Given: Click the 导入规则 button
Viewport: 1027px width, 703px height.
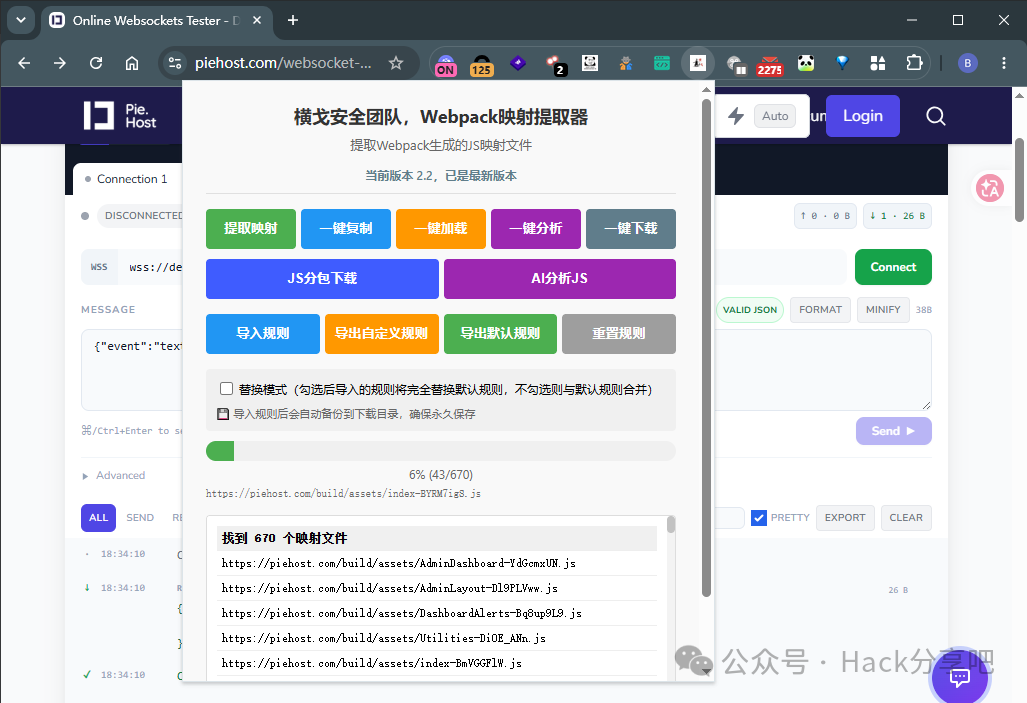Looking at the screenshot, I should [263, 333].
